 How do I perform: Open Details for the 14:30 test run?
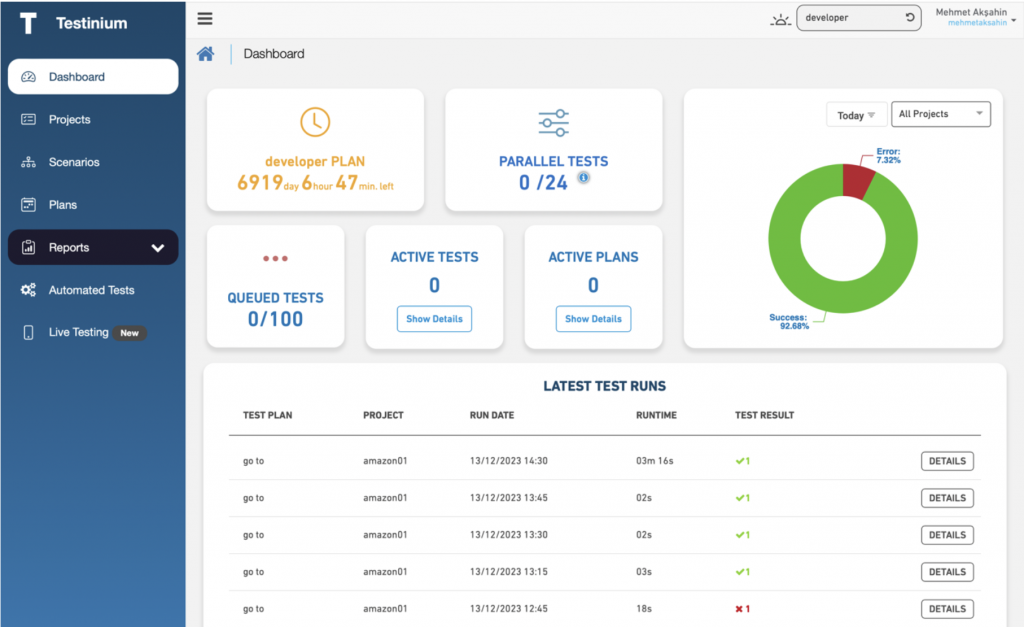(x=946, y=461)
